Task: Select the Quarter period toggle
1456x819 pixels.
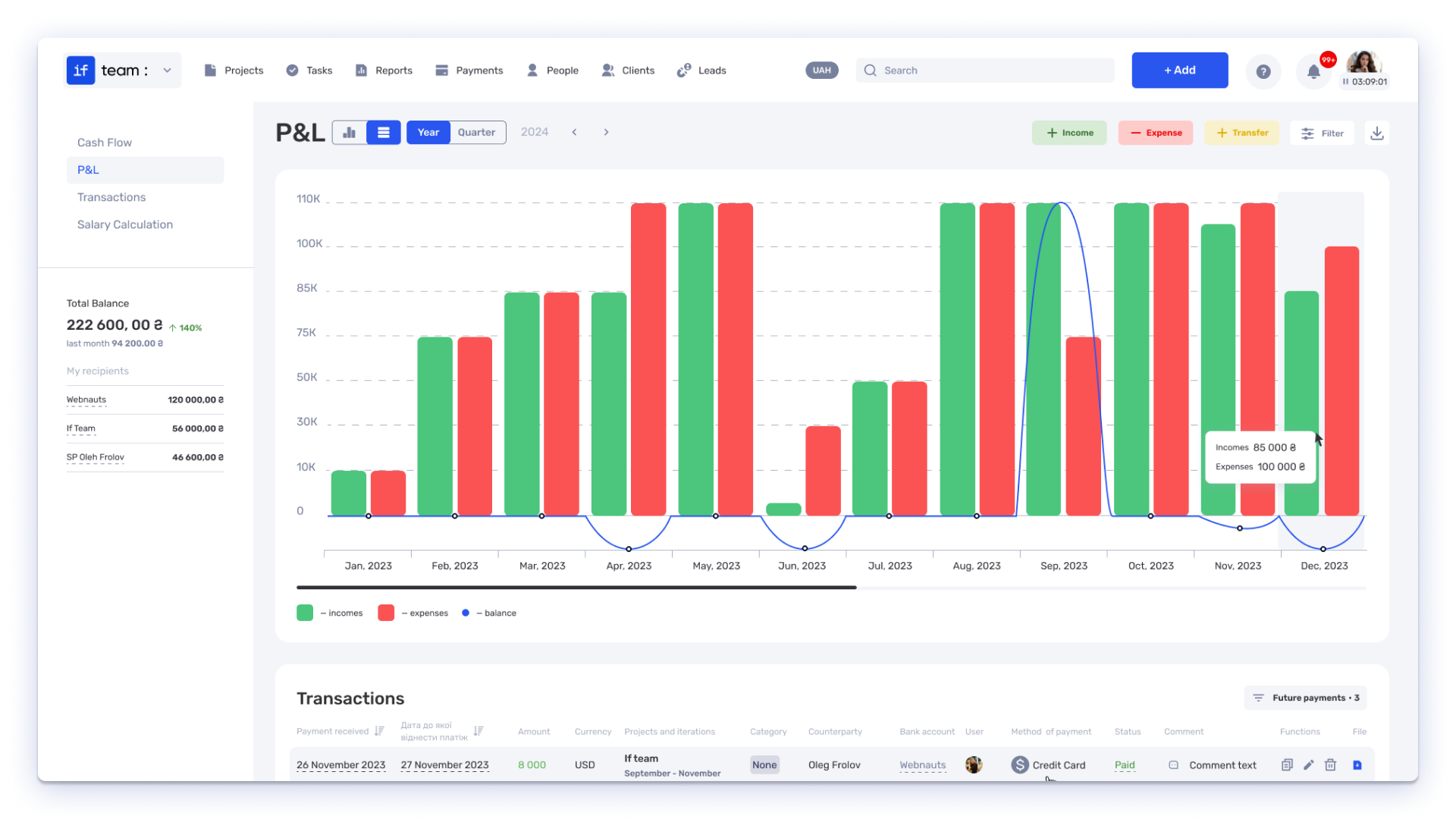Action: 477,133
